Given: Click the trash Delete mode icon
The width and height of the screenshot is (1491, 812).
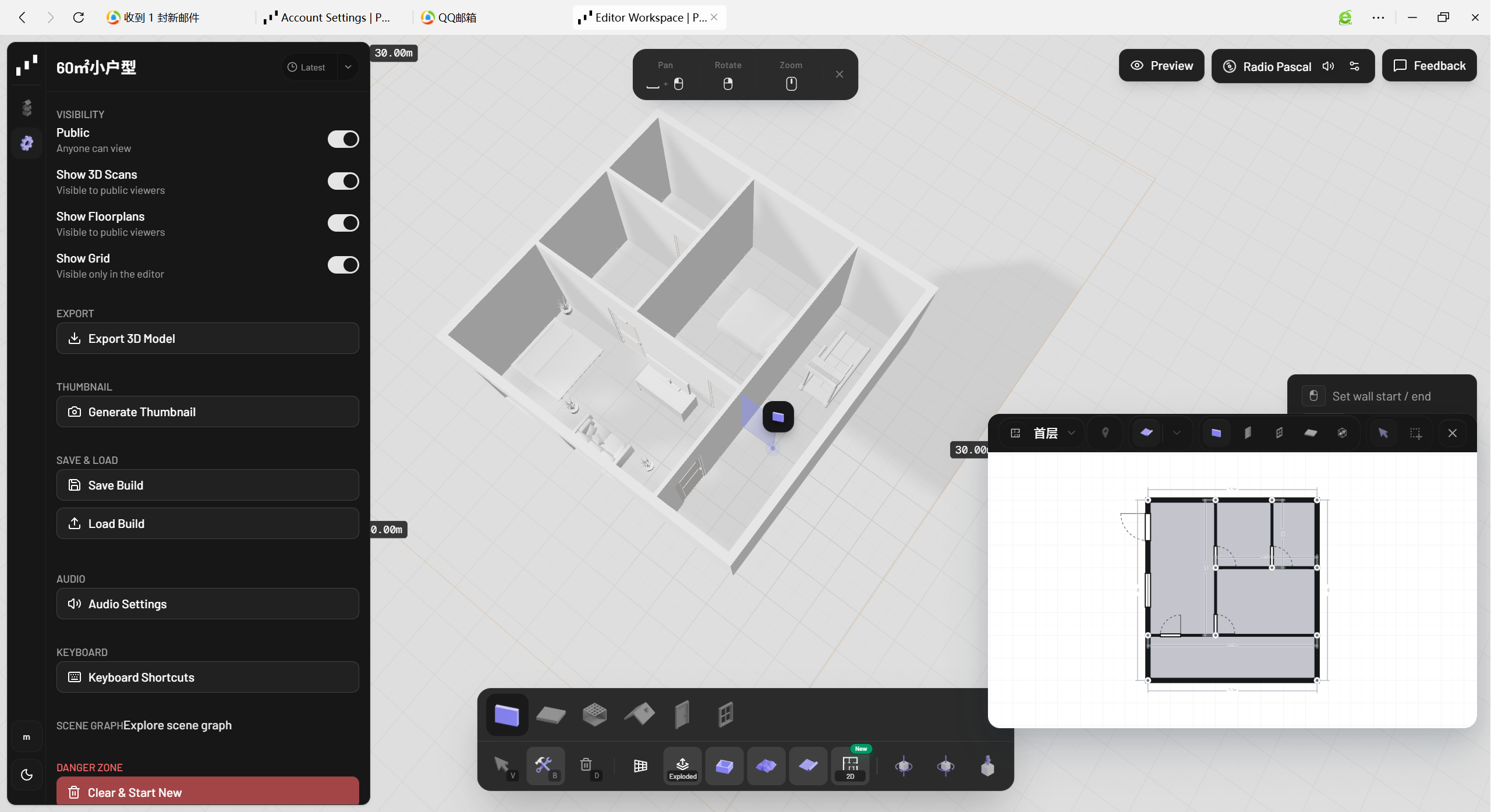Looking at the screenshot, I should click(x=586, y=765).
